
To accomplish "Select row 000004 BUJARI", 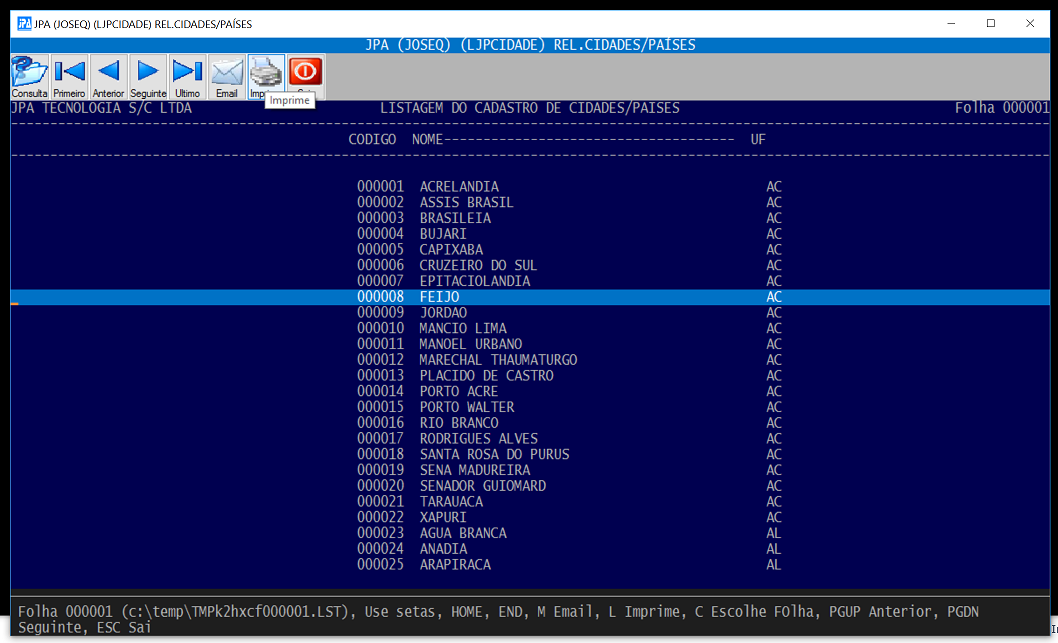I will pos(530,233).
